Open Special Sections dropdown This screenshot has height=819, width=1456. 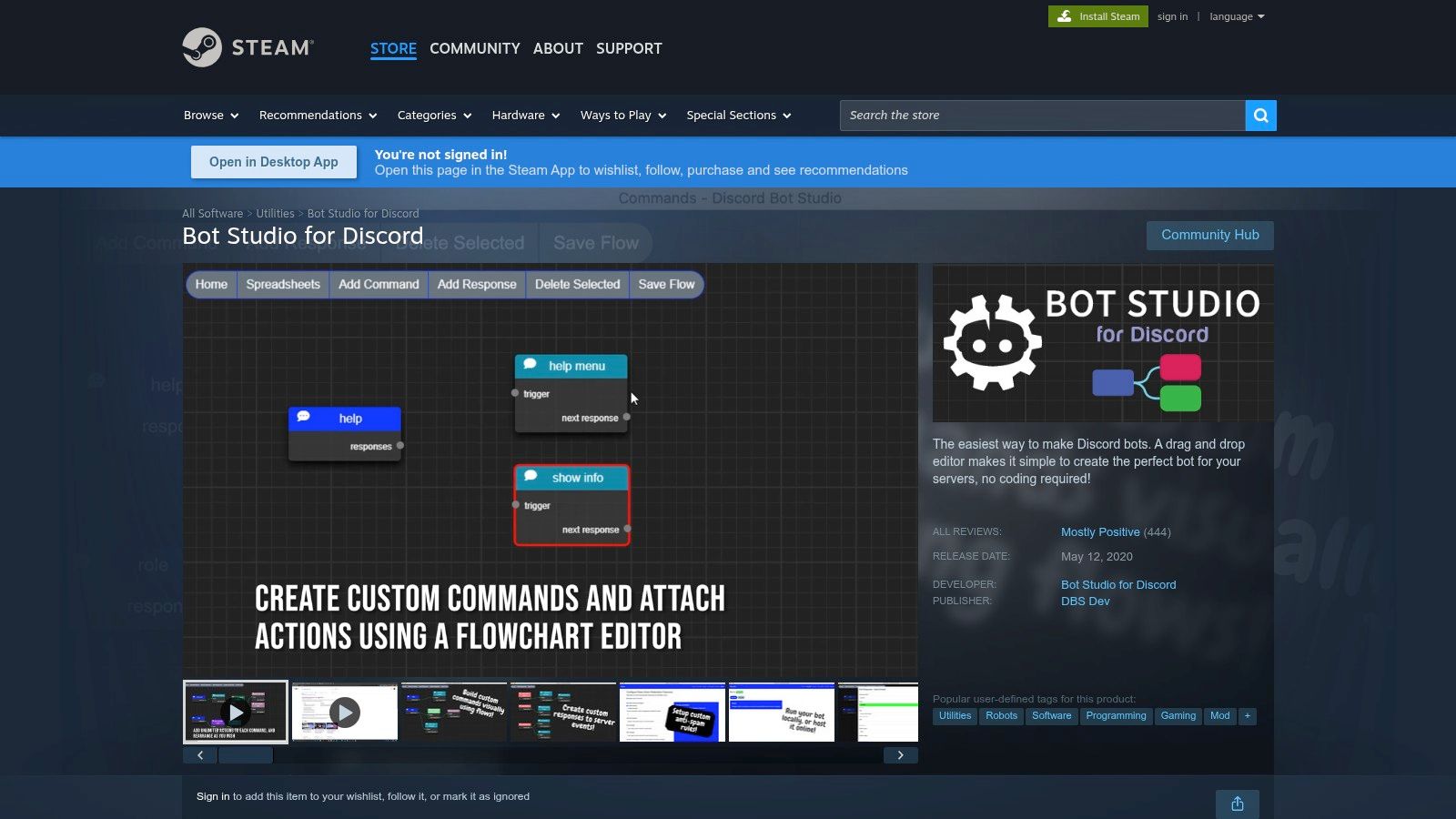pos(739,116)
